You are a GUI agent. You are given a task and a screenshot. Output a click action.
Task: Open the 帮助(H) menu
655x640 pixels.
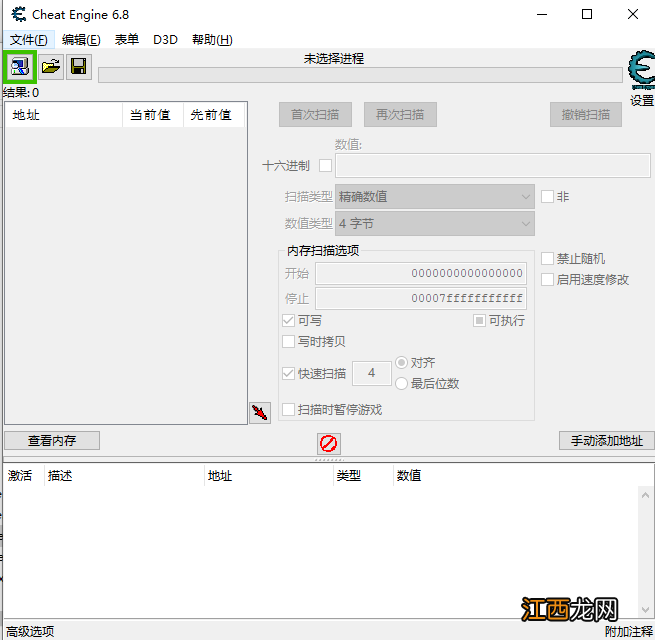coord(212,40)
